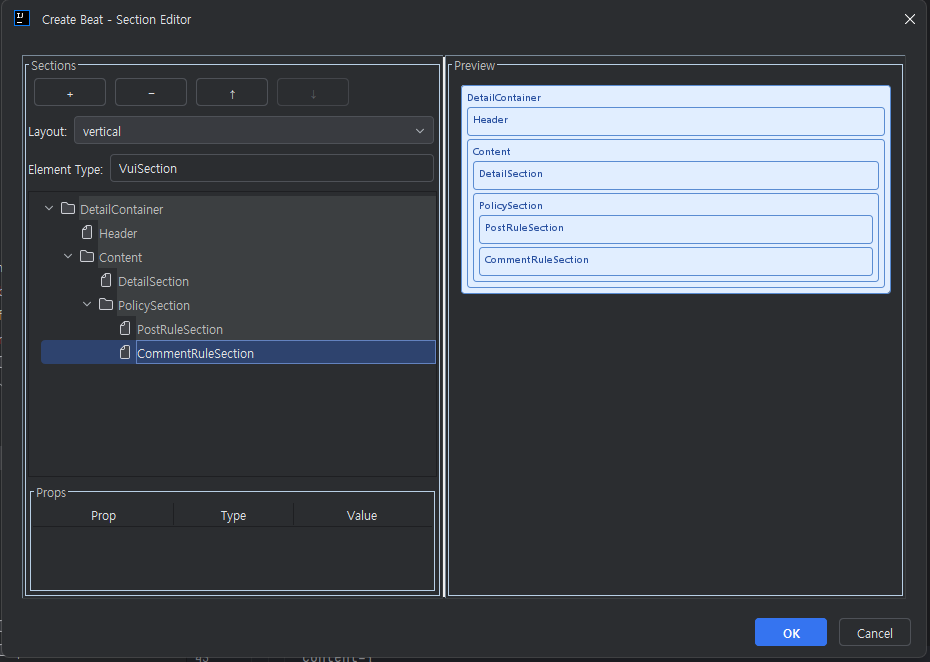Click the Cancel button

pyautogui.click(x=875, y=632)
